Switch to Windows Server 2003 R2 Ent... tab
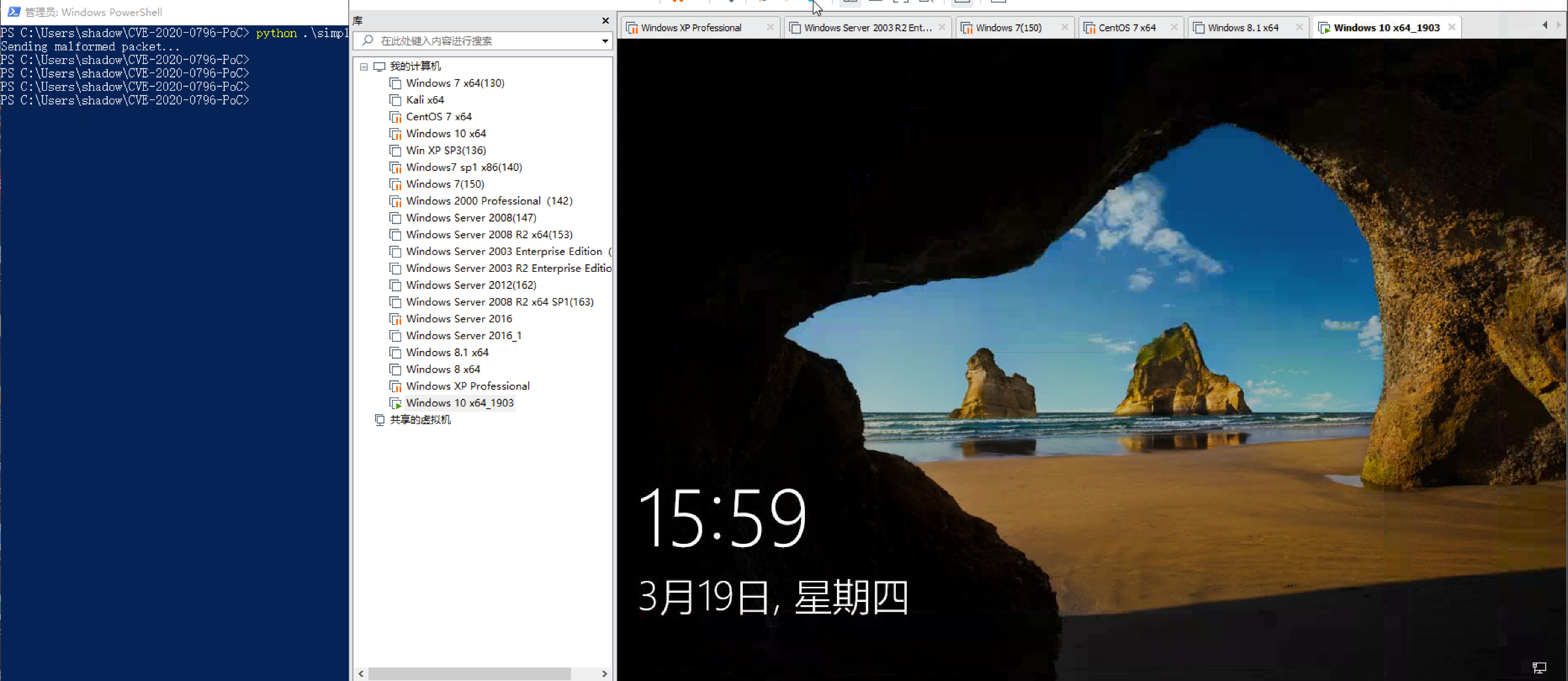The height and width of the screenshot is (681, 1568). [x=868, y=27]
